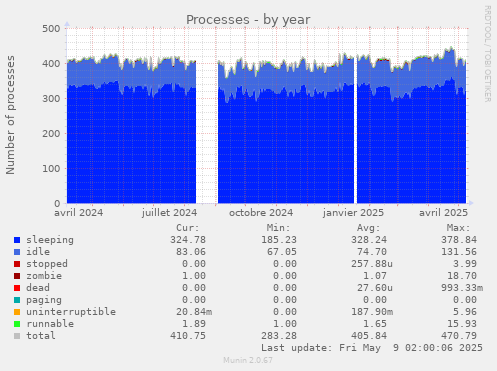
Task: Click the 'Number of processes' axis label
Action: (x=10, y=115)
